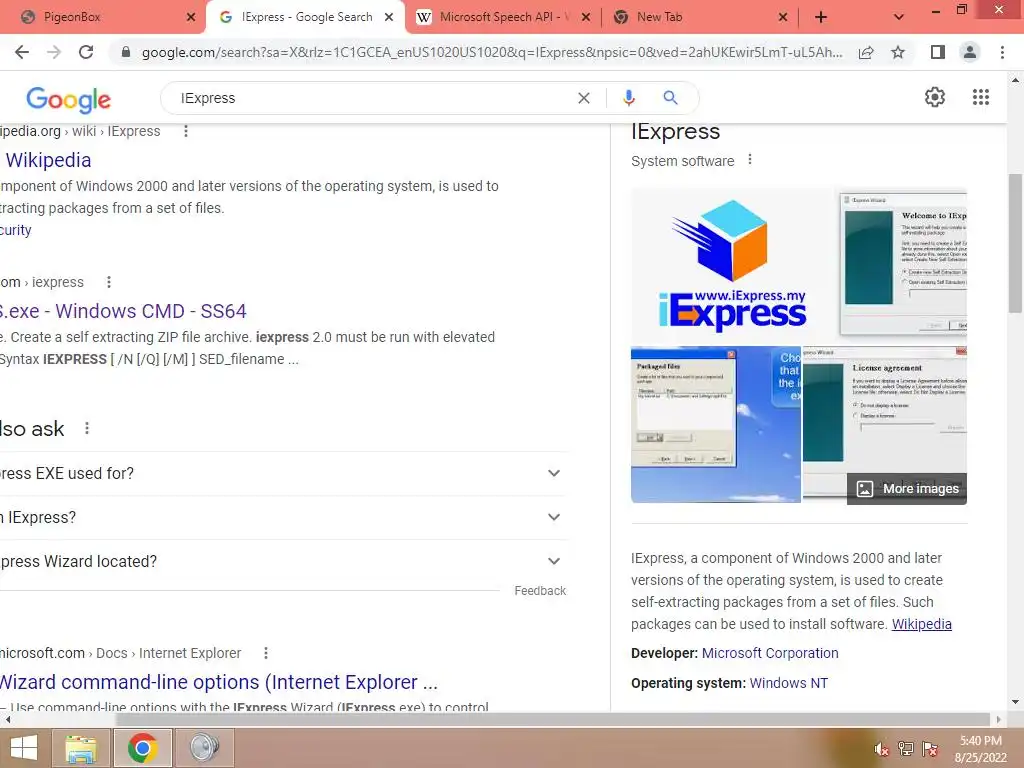This screenshot has height=768, width=1024.
Task: Select the IExpress - Google Search tab
Action: [x=306, y=17]
